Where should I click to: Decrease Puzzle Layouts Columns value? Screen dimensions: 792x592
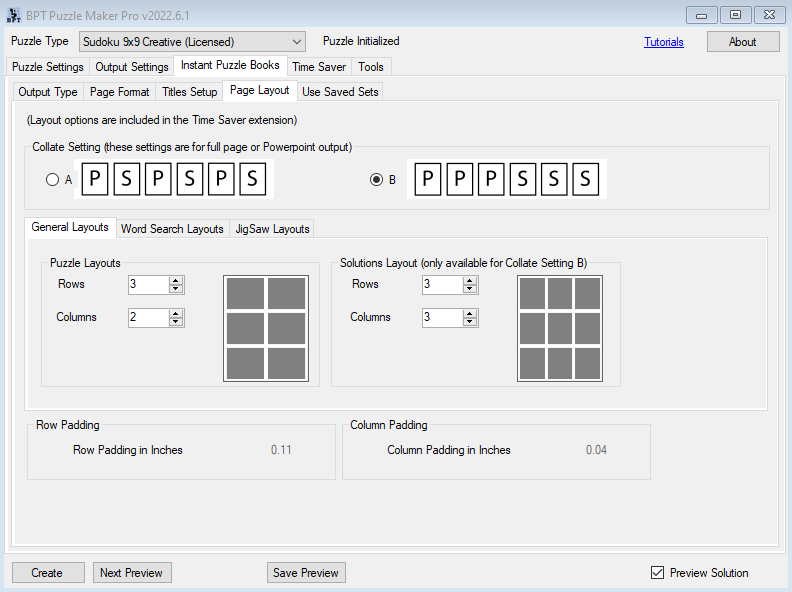[176, 322]
